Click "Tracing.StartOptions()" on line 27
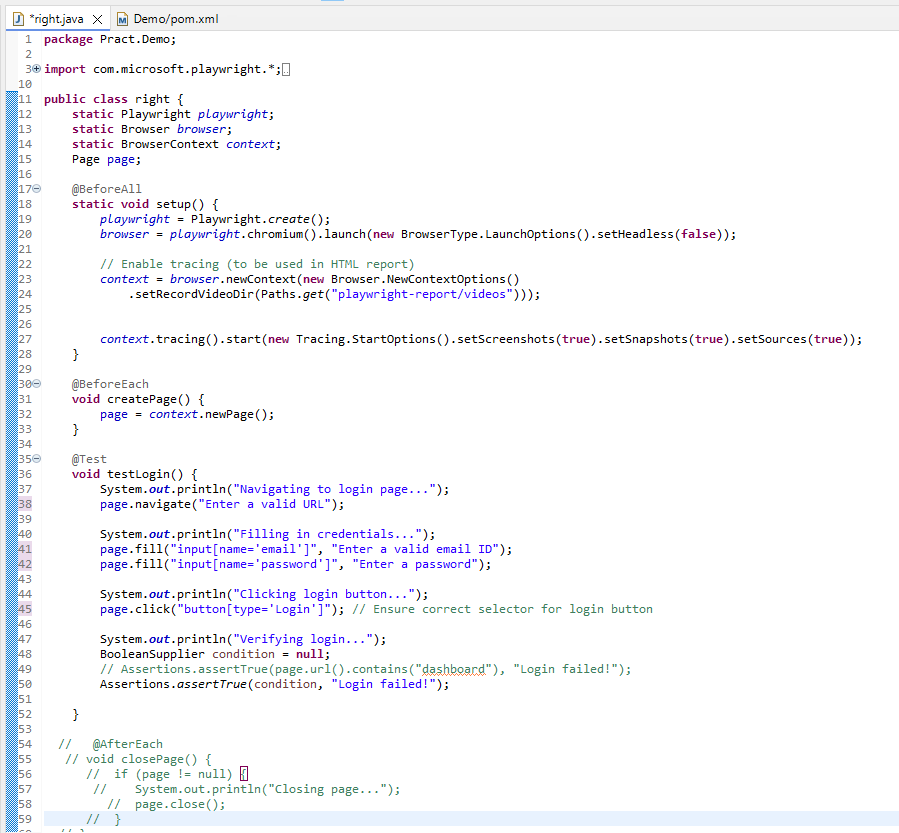The height and width of the screenshot is (833, 899). tap(373, 339)
